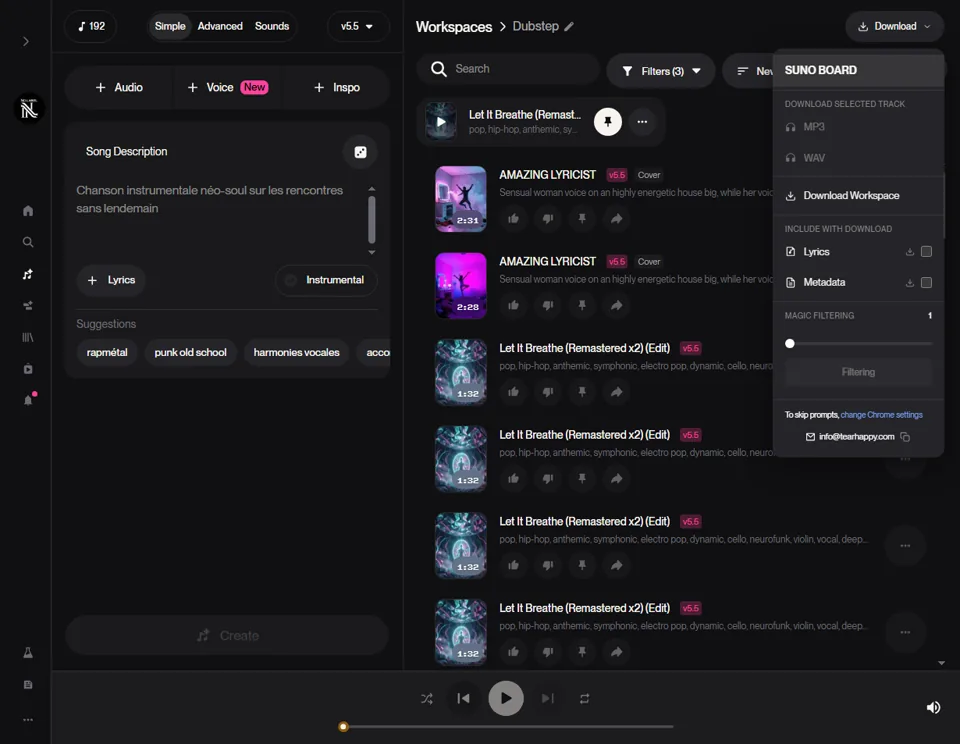Dislike second AMAZING LYRICIST track 2:28
This screenshot has height=744, width=960.
coord(548,305)
